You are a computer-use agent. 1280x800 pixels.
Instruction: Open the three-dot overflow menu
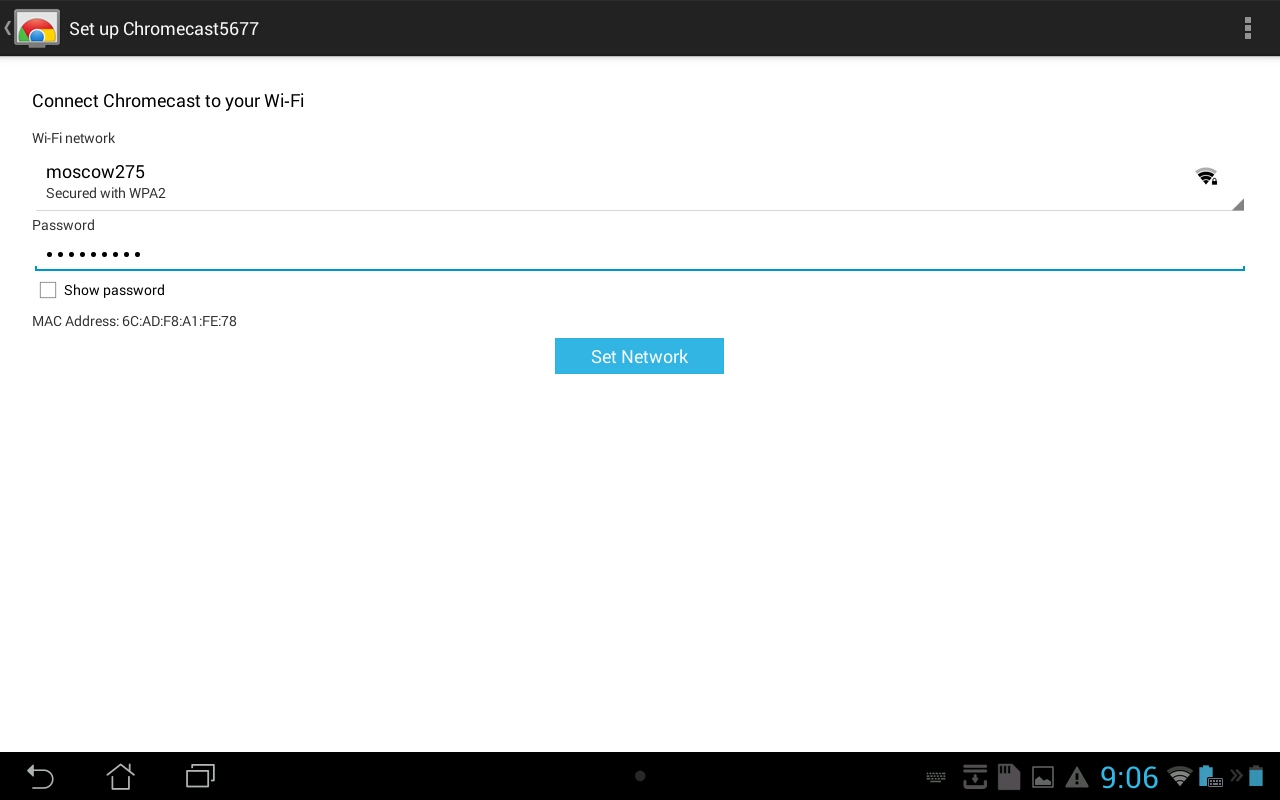(x=1247, y=28)
